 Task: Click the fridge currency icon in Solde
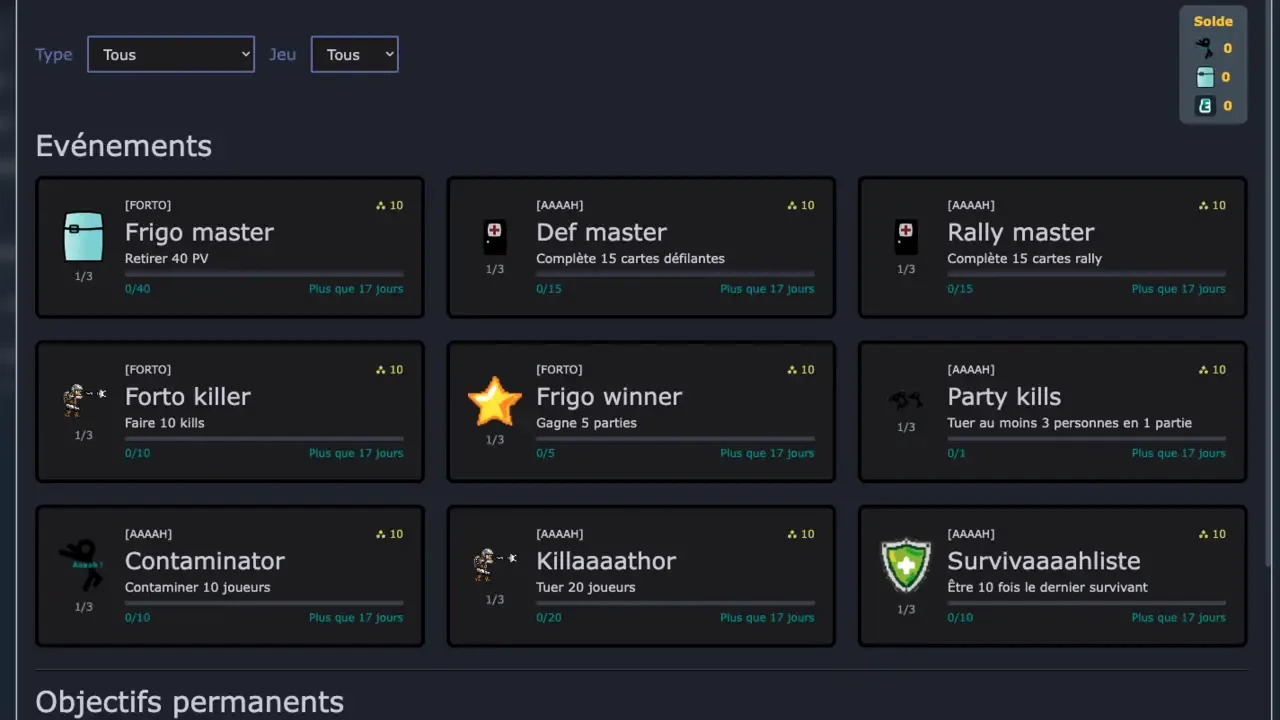tap(1205, 77)
